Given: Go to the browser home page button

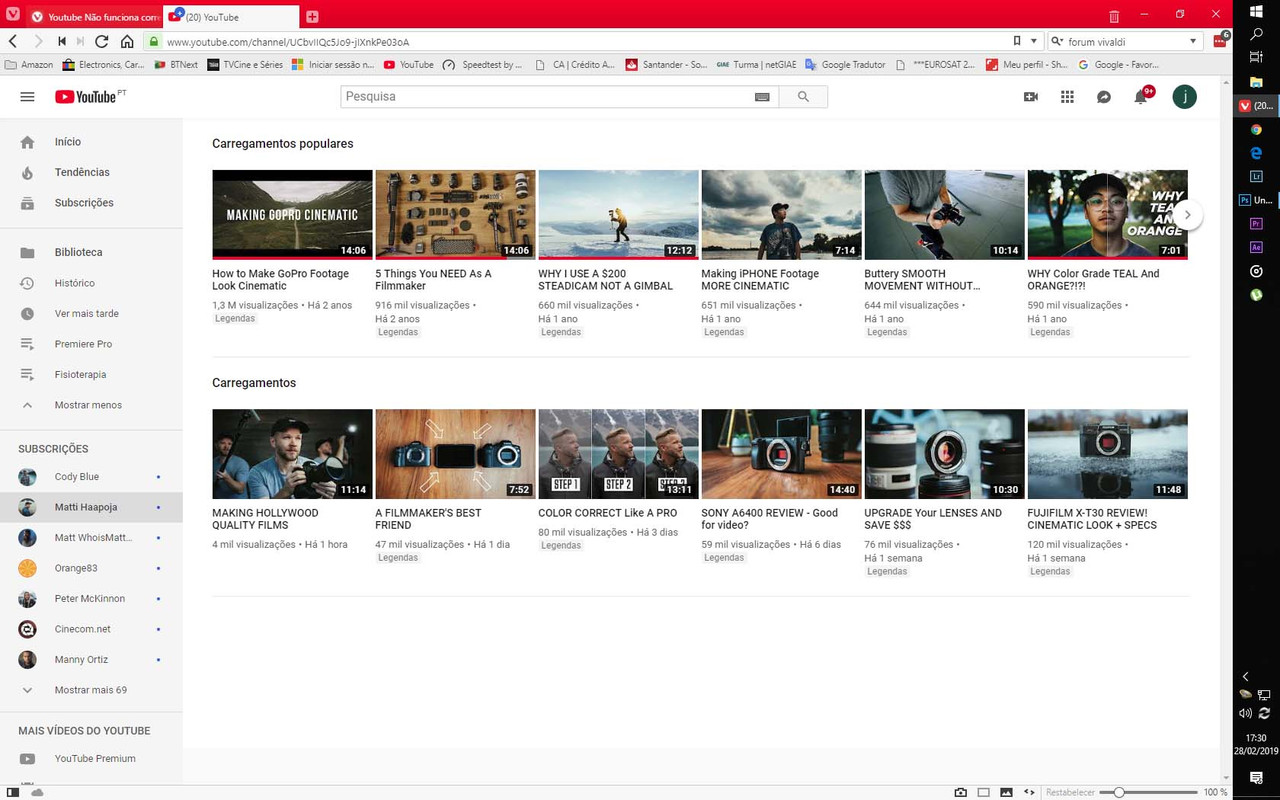Looking at the screenshot, I should point(127,41).
